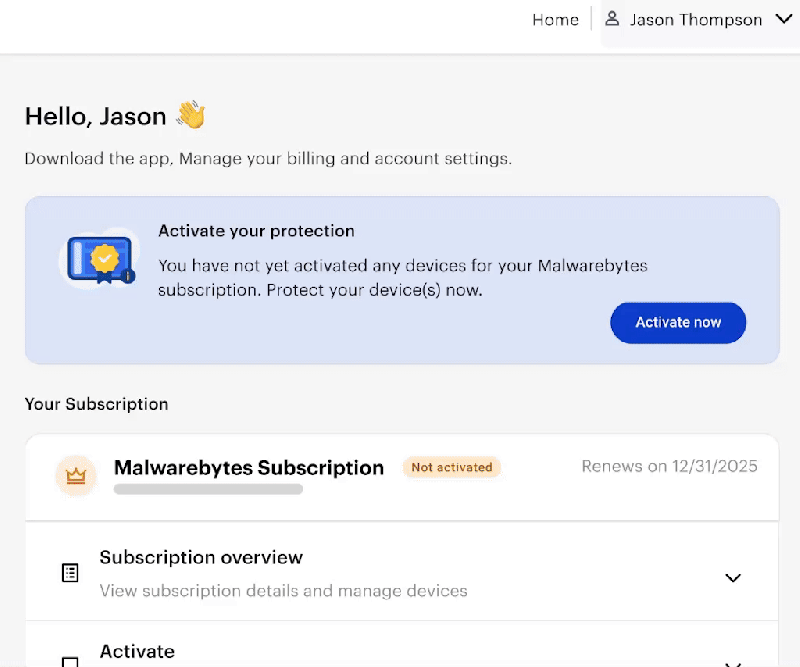Image resolution: width=800 pixels, height=667 pixels.
Task: Click the person icon beside Jason Thompson
Action: point(611,19)
